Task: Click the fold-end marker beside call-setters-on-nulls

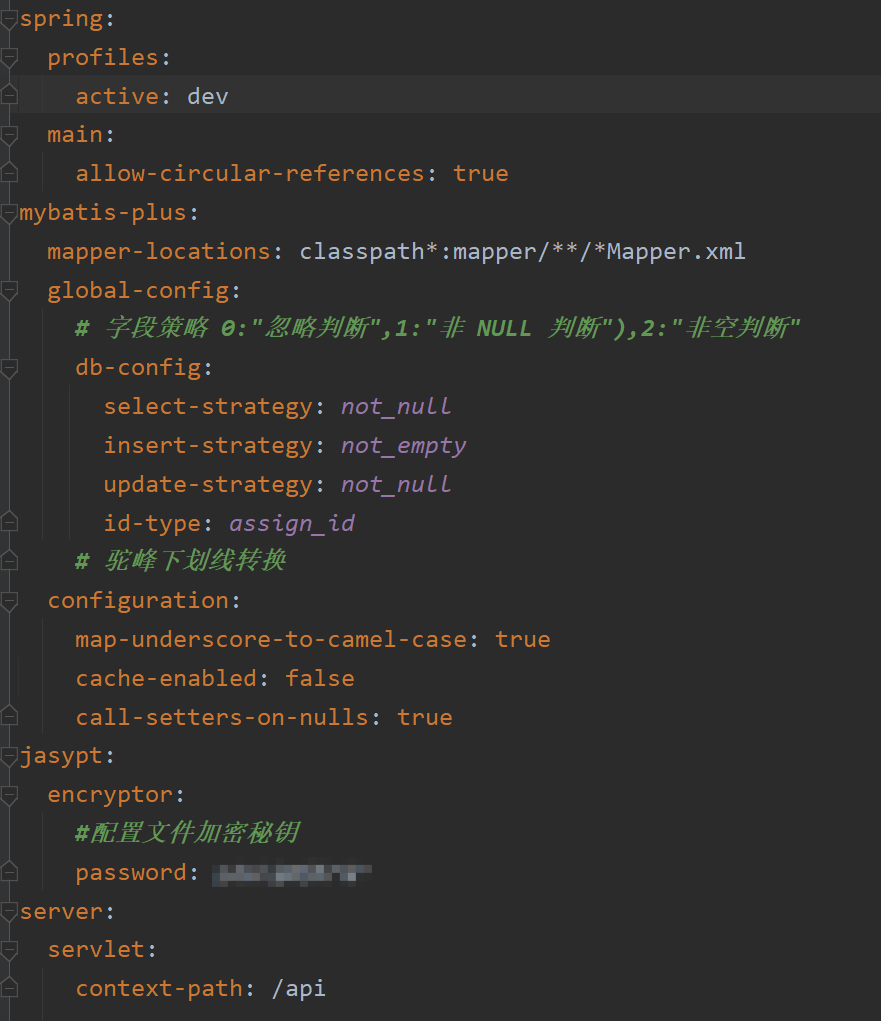Action: pos(9,716)
